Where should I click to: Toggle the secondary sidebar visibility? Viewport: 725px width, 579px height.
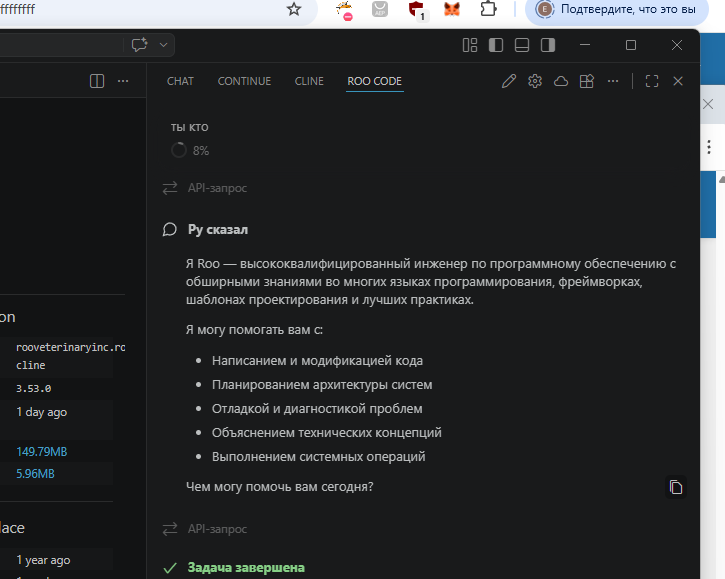(548, 45)
